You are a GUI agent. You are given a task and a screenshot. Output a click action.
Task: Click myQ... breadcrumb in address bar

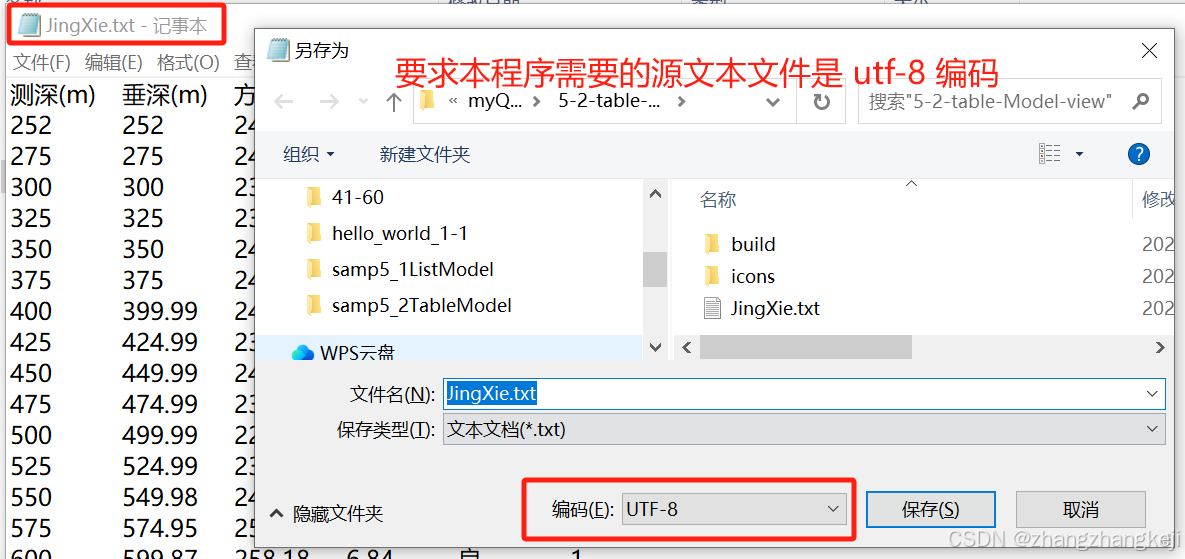(495, 101)
